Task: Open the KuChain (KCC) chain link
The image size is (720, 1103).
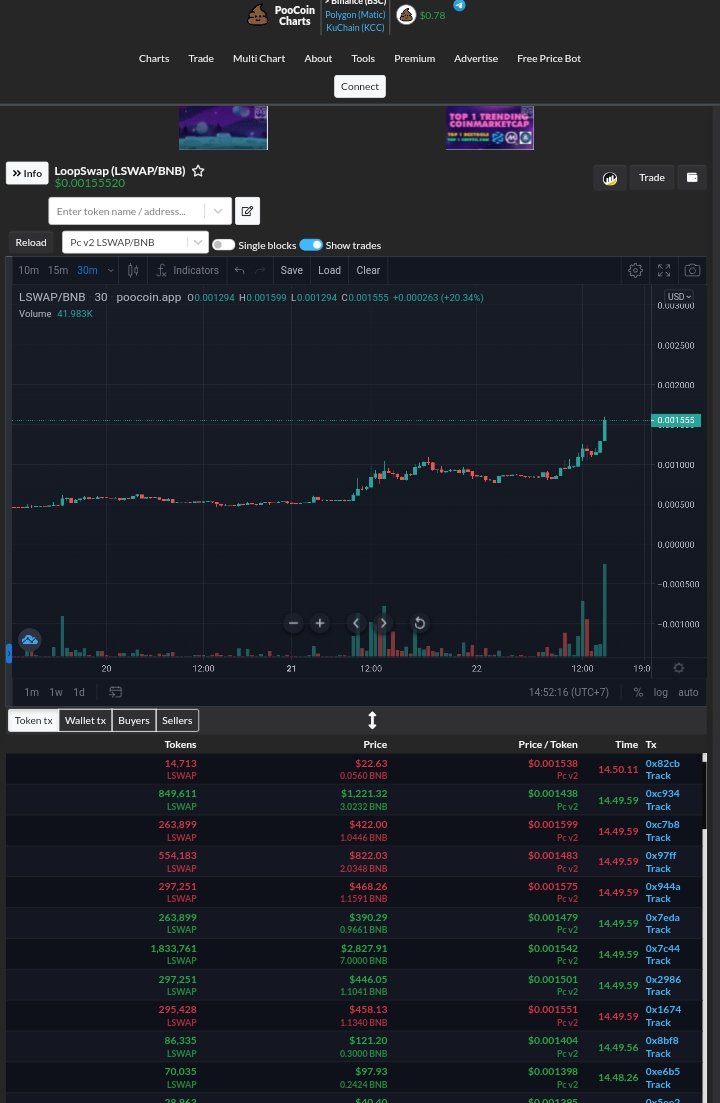Action: (x=355, y=27)
